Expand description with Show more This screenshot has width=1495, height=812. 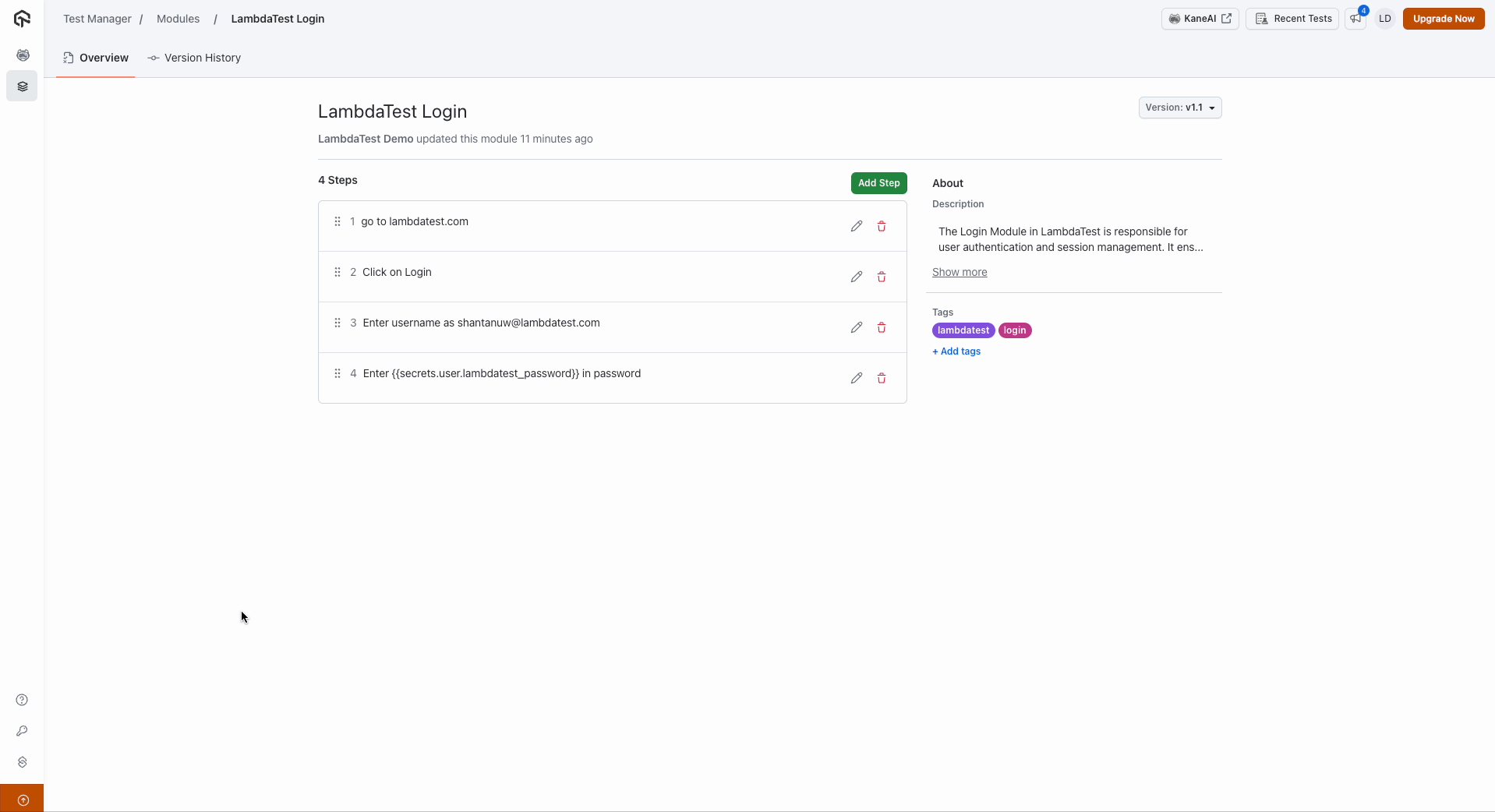point(960,272)
